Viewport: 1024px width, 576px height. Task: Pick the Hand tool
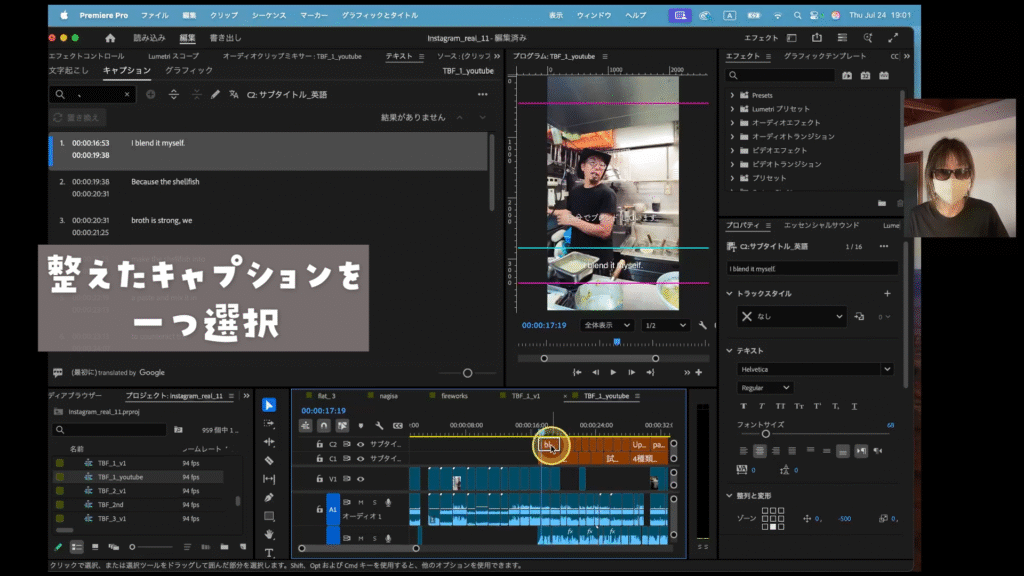(268, 534)
